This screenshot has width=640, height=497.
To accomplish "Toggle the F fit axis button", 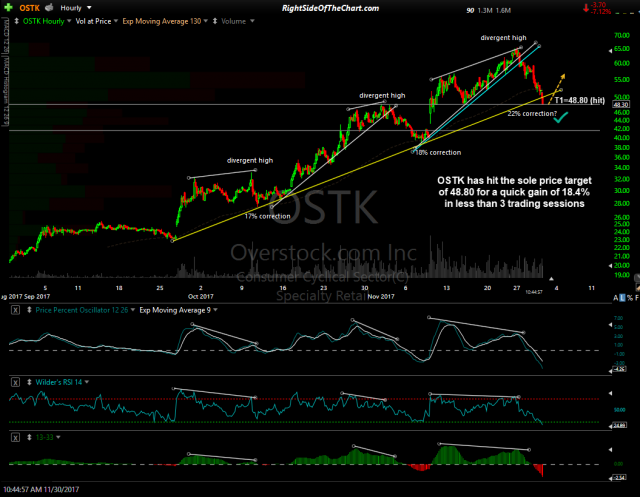I will tap(637, 298).
